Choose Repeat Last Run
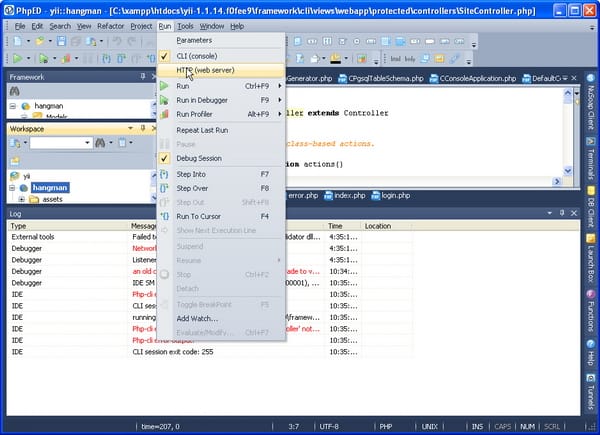Screen dimensions: 600x435 (221, 130)
